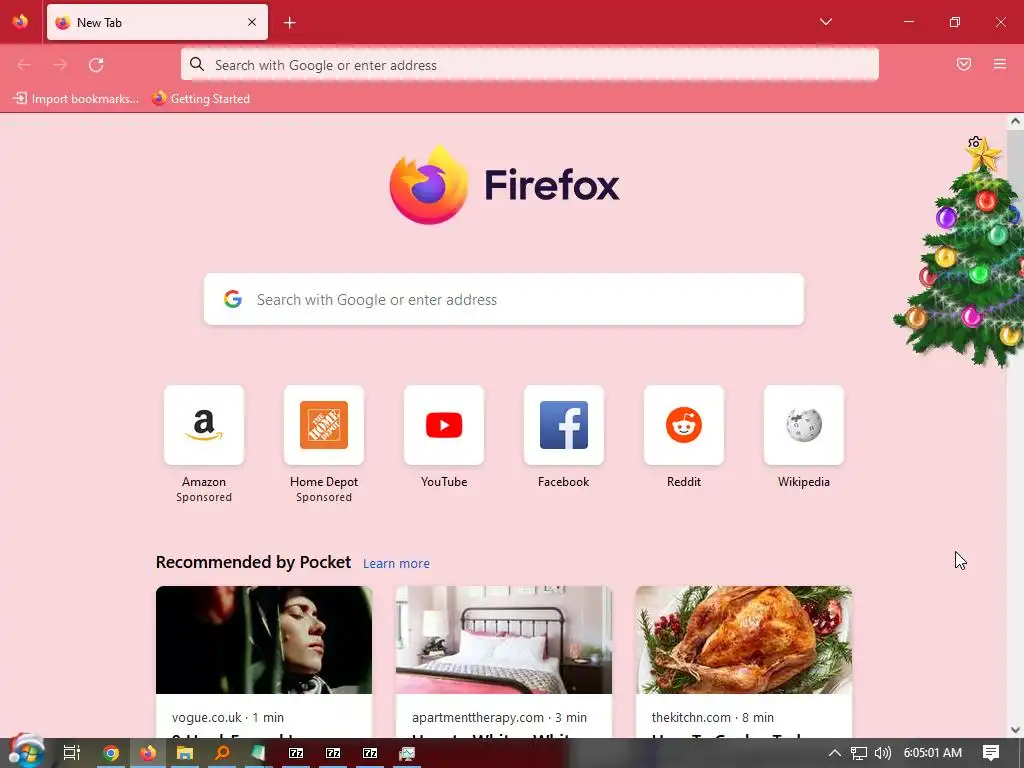Reload the current page
Viewport: 1024px width, 768px height.
click(x=97, y=65)
